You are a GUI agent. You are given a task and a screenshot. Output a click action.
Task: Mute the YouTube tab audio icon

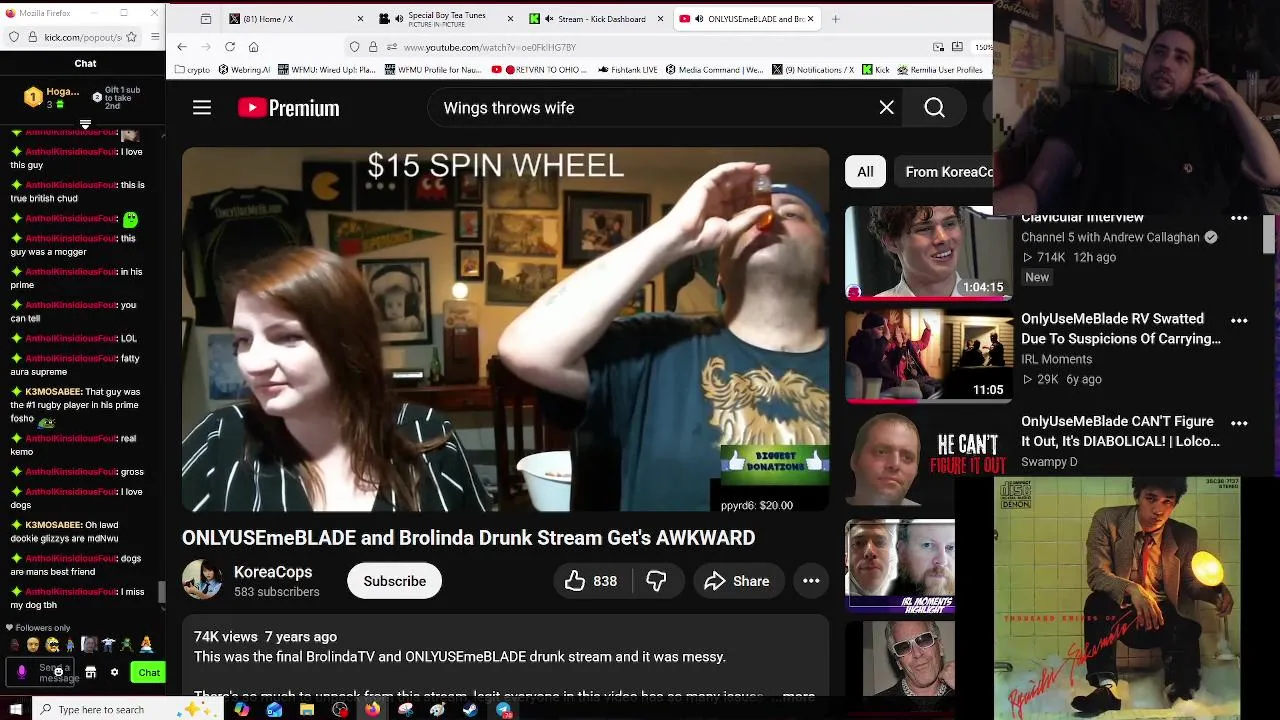click(x=699, y=19)
